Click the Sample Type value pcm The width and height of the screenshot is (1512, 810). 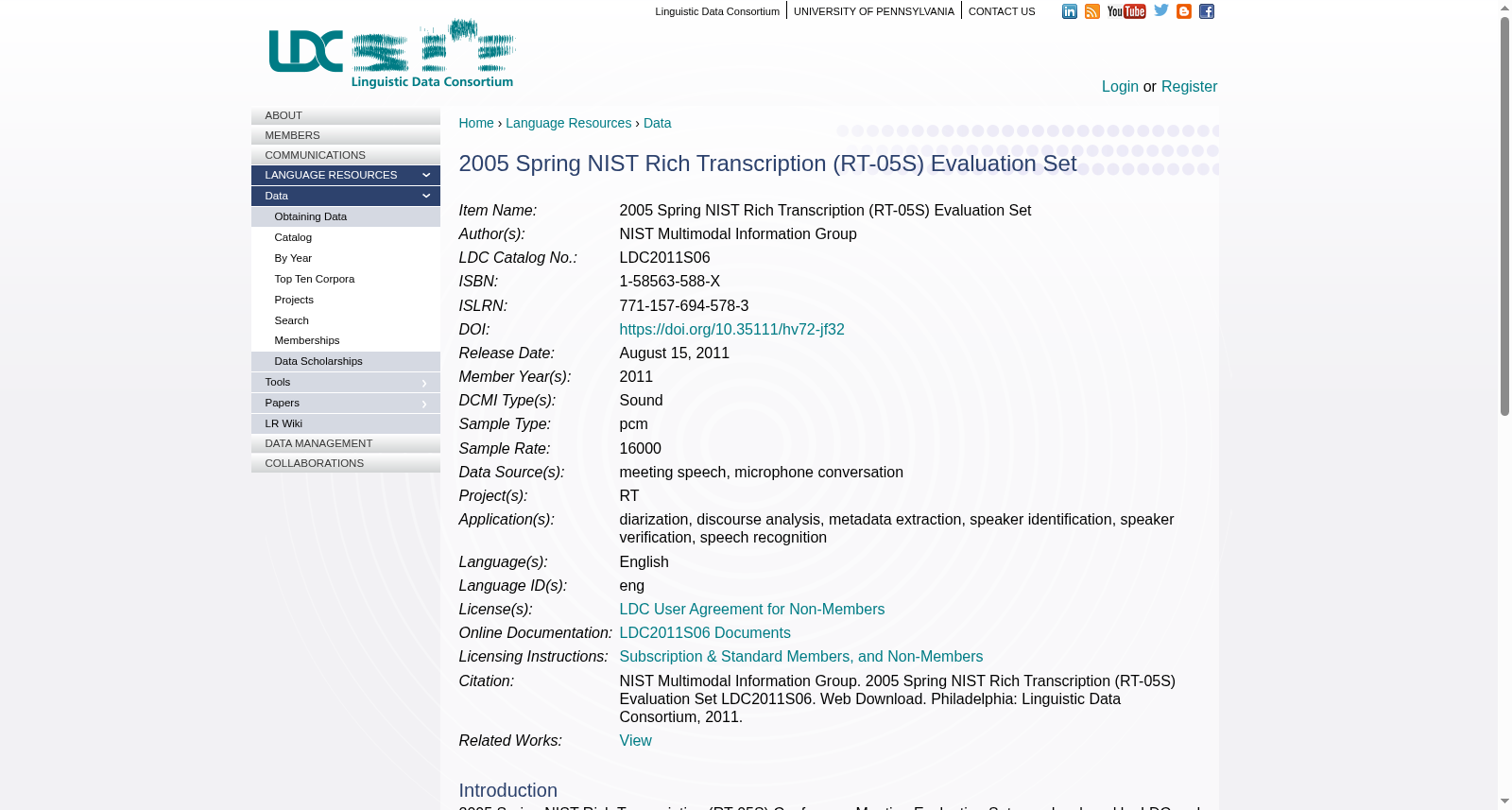(633, 424)
